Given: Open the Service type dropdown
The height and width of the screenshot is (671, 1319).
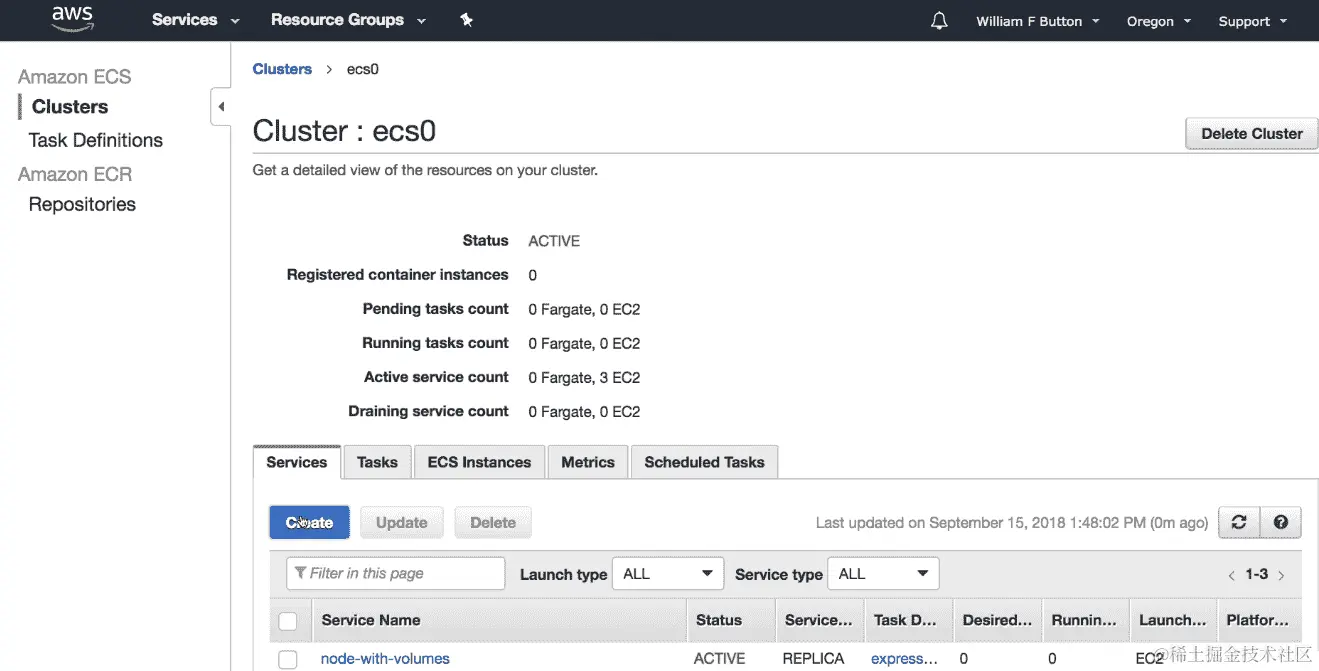Looking at the screenshot, I should tap(883, 574).
